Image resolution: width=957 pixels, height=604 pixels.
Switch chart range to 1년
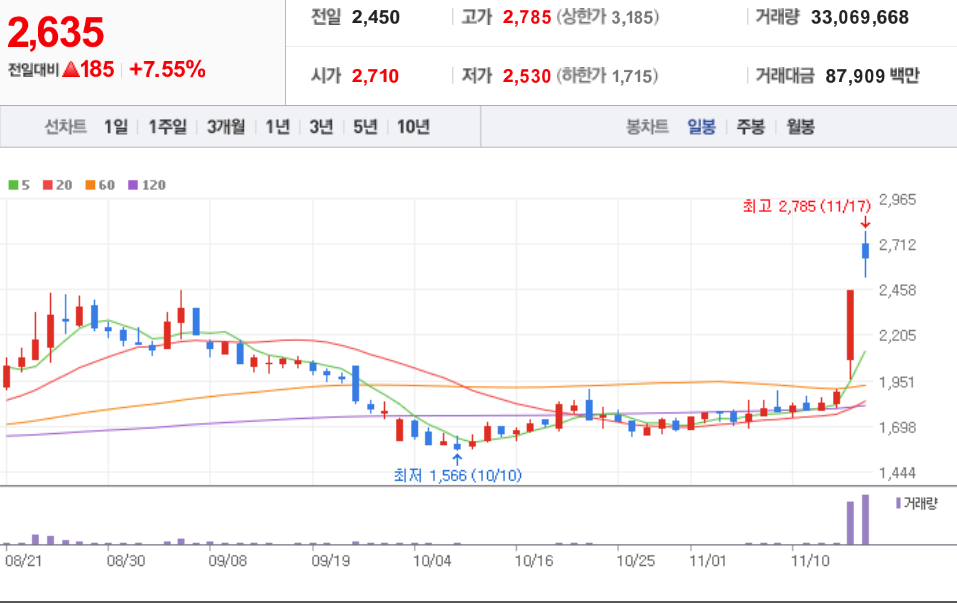point(278,127)
